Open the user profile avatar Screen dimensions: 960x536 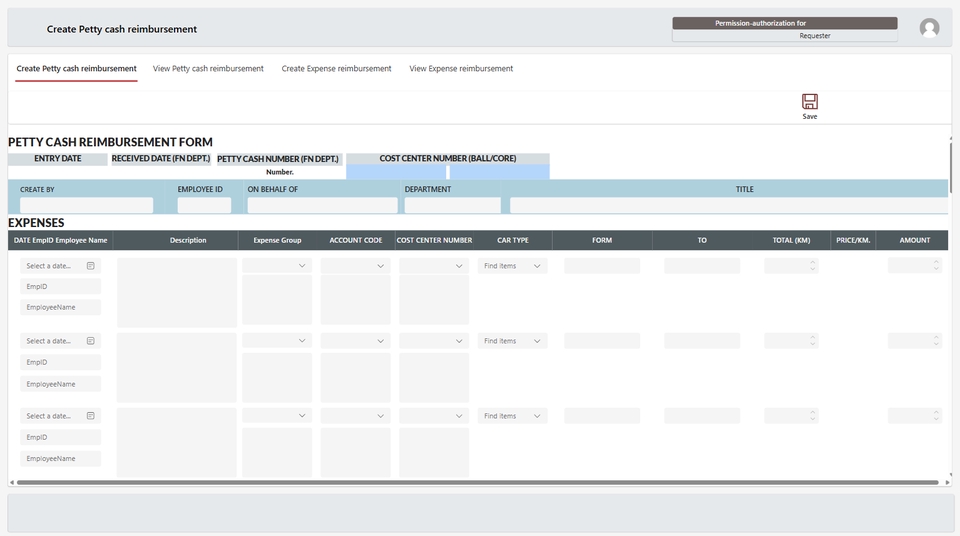[929, 28]
